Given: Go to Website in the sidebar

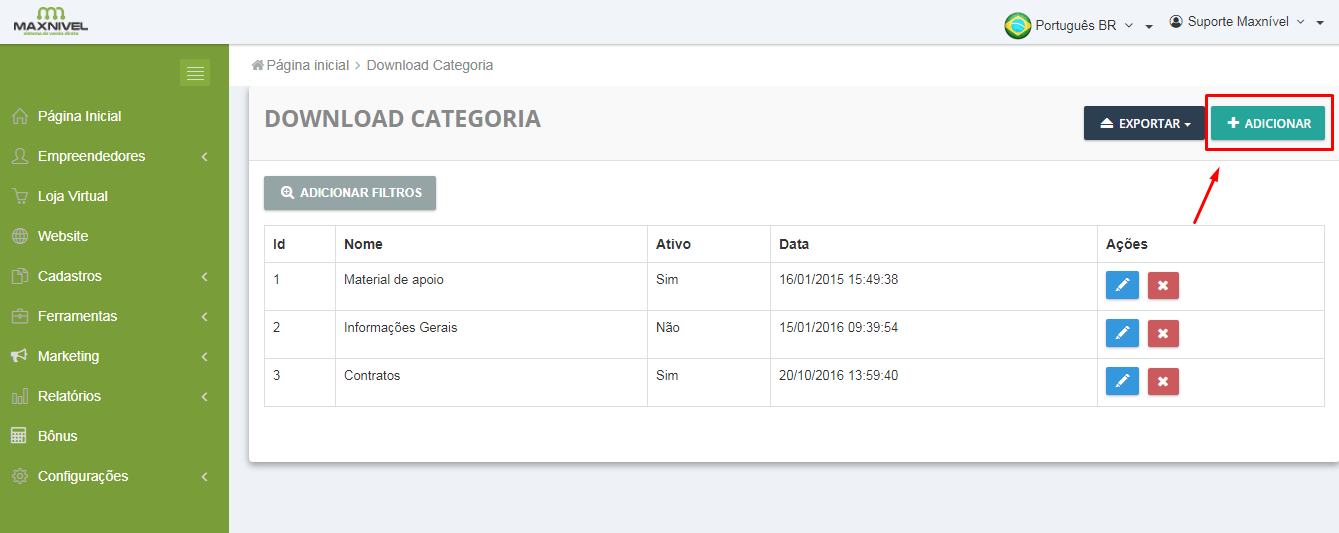Looking at the screenshot, I should 62,236.
